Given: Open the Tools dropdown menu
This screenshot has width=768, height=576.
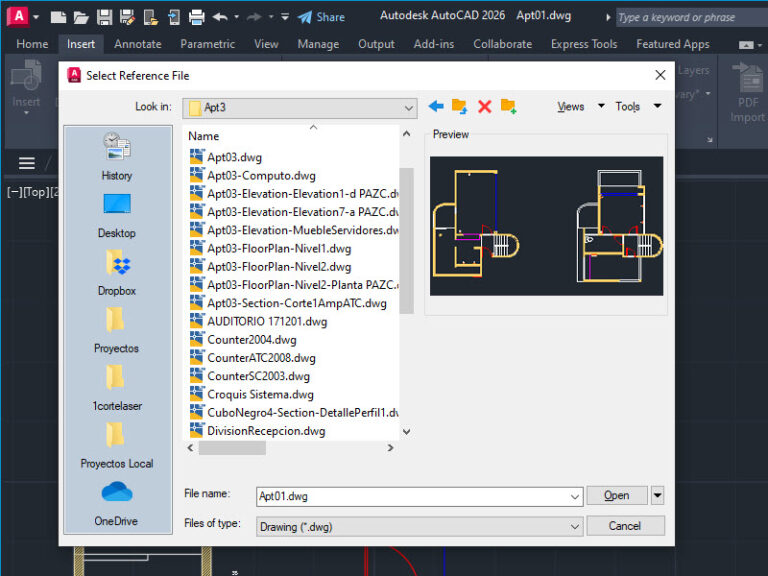Looking at the screenshot, I should pyautogui.click(x=638, y=106).
